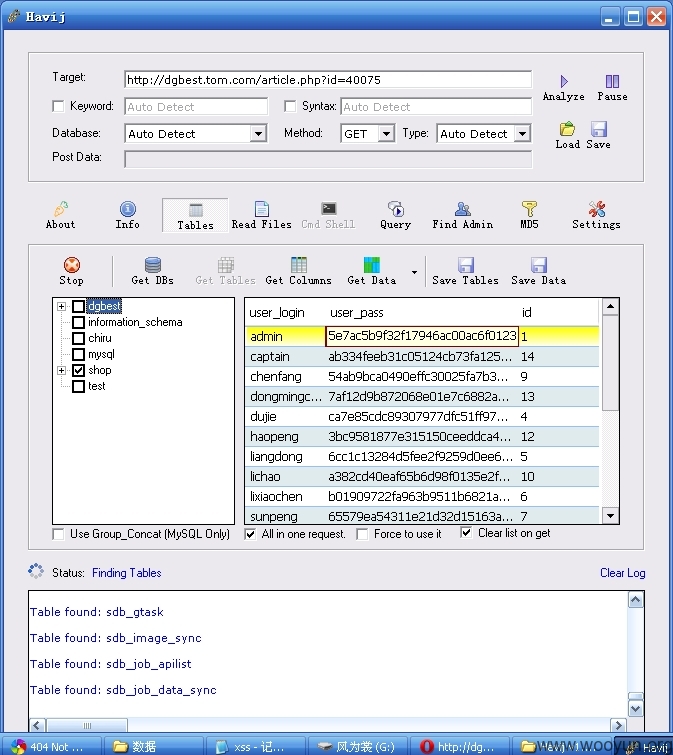673x755 pixels.
Task: Click the Analyze play icon
Action: [x=564, y=81]
